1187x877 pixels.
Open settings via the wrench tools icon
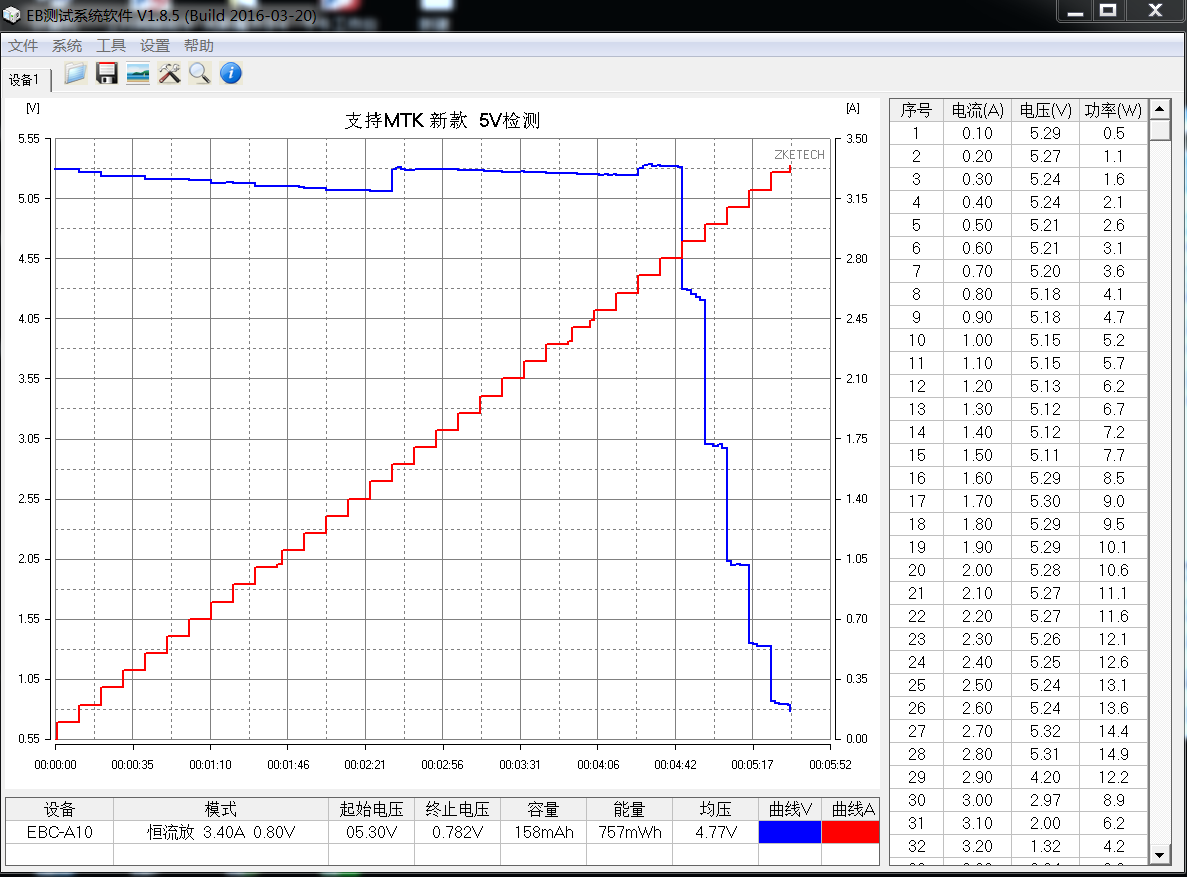168,73
